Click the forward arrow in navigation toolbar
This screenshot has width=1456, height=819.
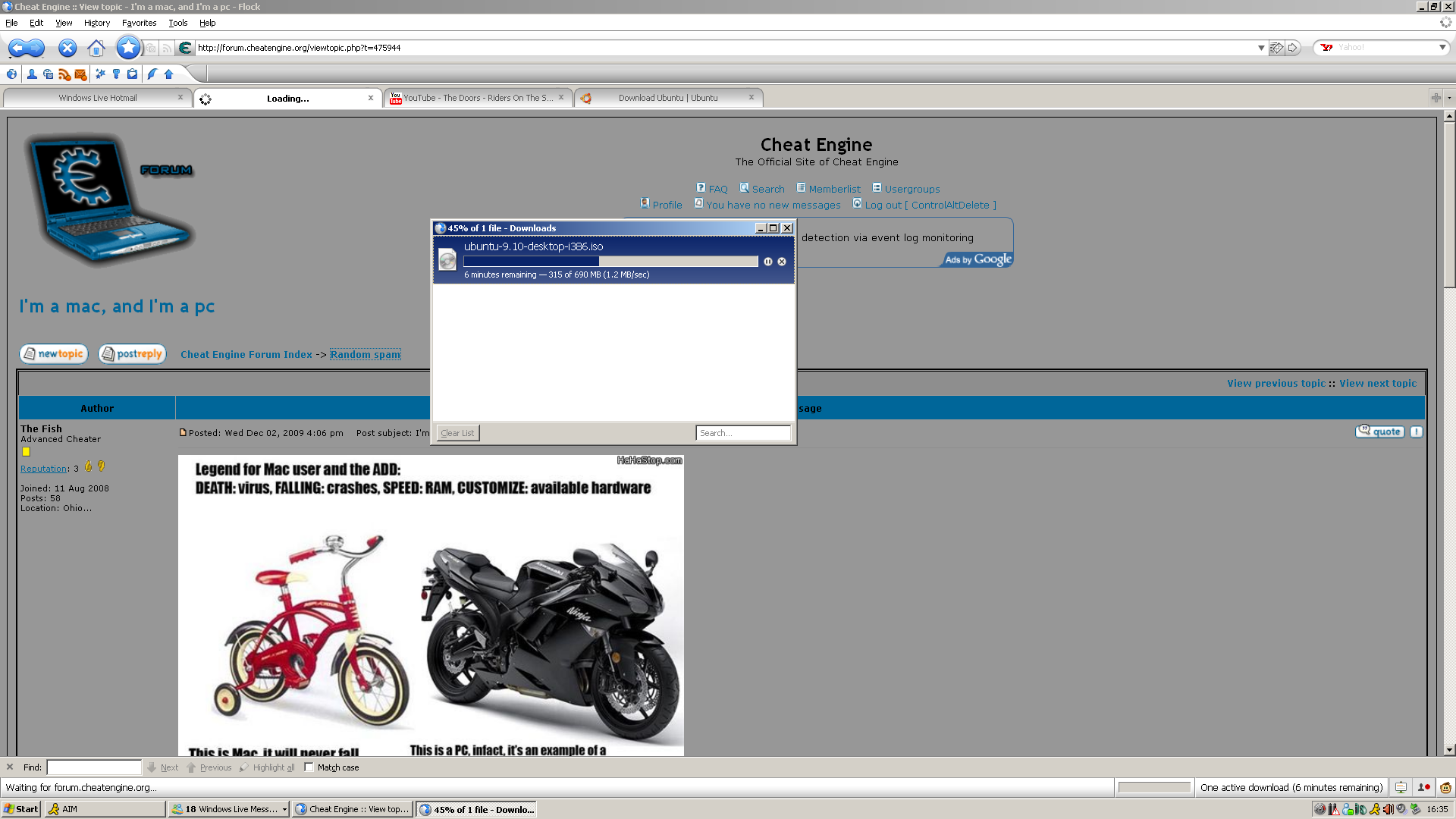point(36,48)
